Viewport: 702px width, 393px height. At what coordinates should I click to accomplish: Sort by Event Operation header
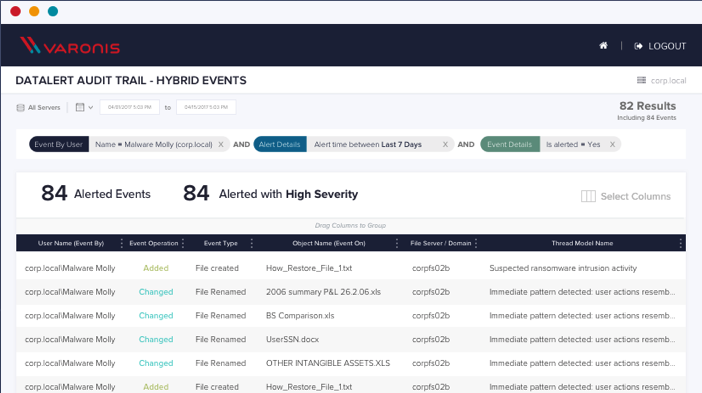(x=154, y=243)
